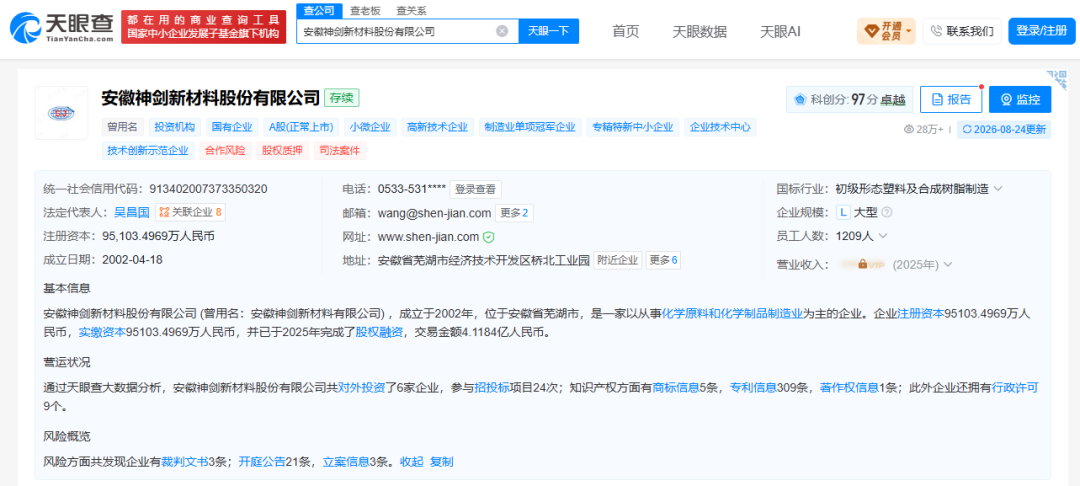Click the 制造业单项冠军企业 tag
The width and height of the screenshot is (1080, 486).
[530, 127]
